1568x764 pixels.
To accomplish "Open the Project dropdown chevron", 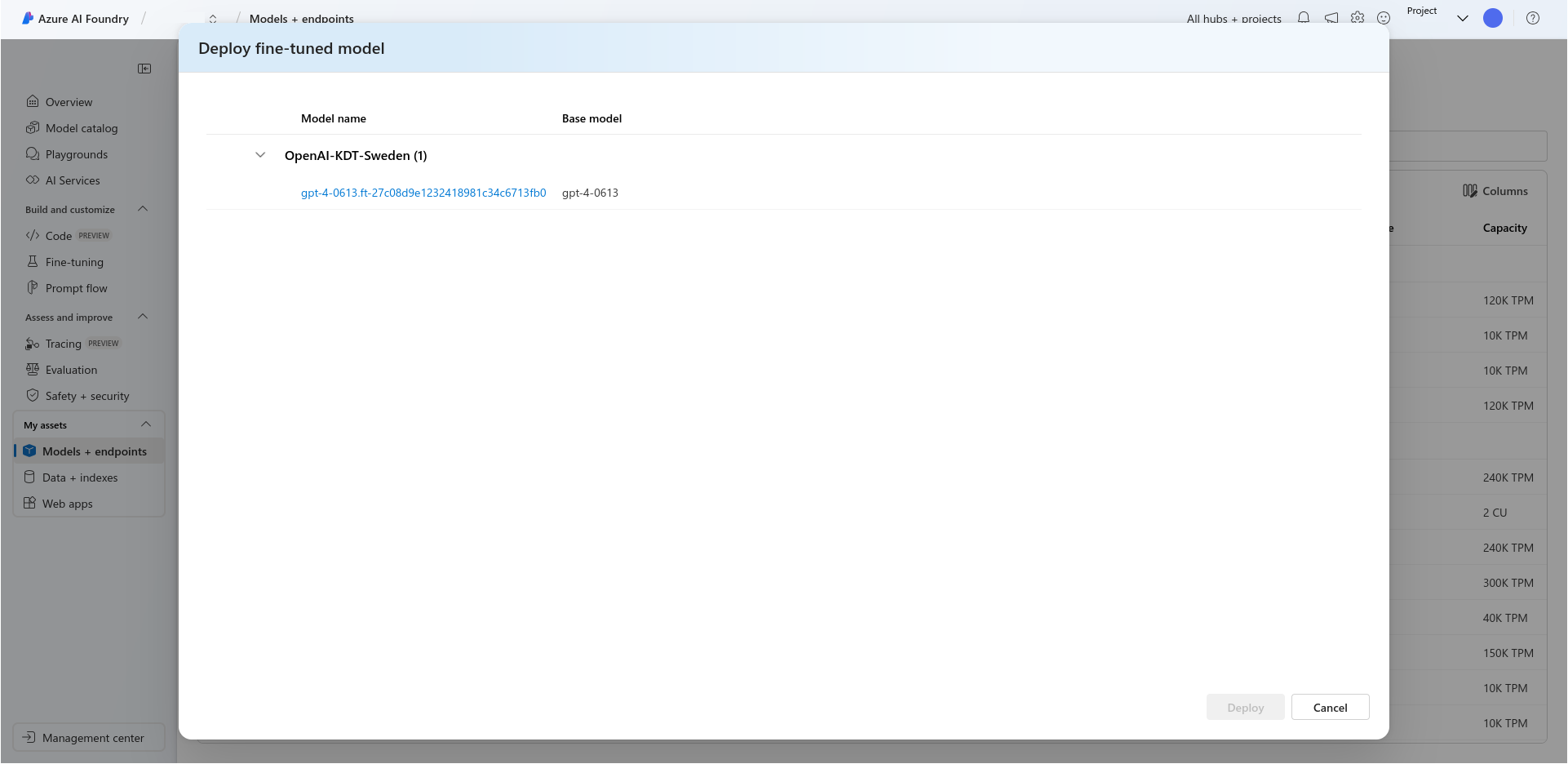I will tap(1463, 18).
